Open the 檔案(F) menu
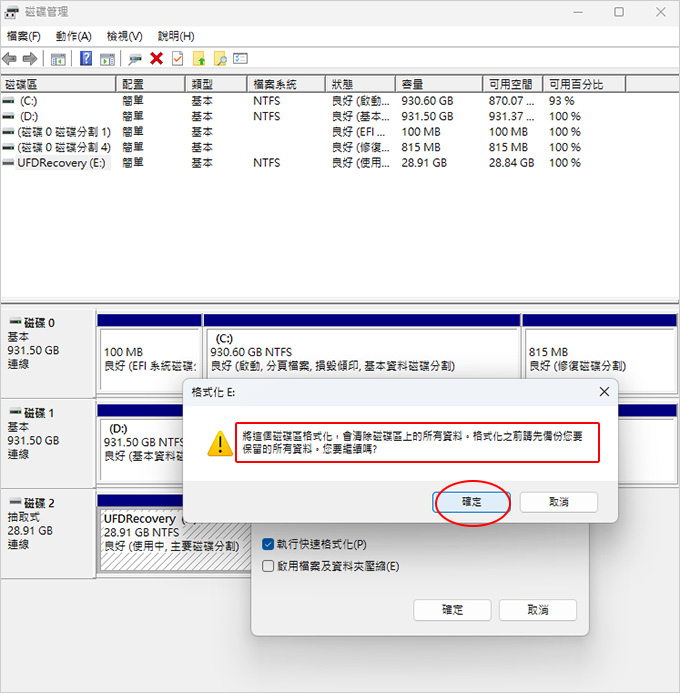680x693 pixels. pos(24,36)
